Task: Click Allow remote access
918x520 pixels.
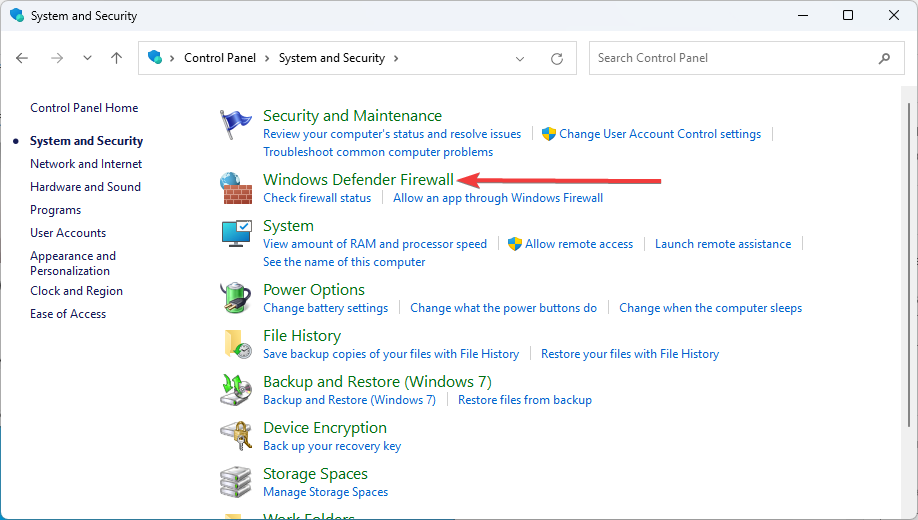Action: click(x=578, y=244)
